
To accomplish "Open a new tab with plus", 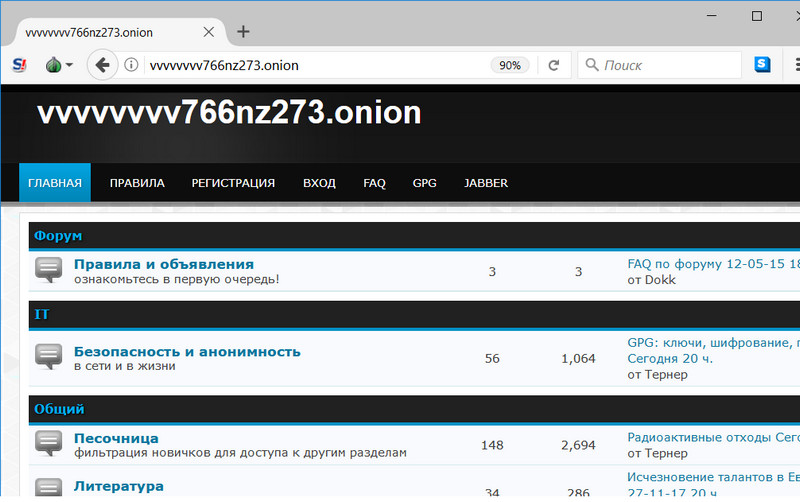I will 243,31.
